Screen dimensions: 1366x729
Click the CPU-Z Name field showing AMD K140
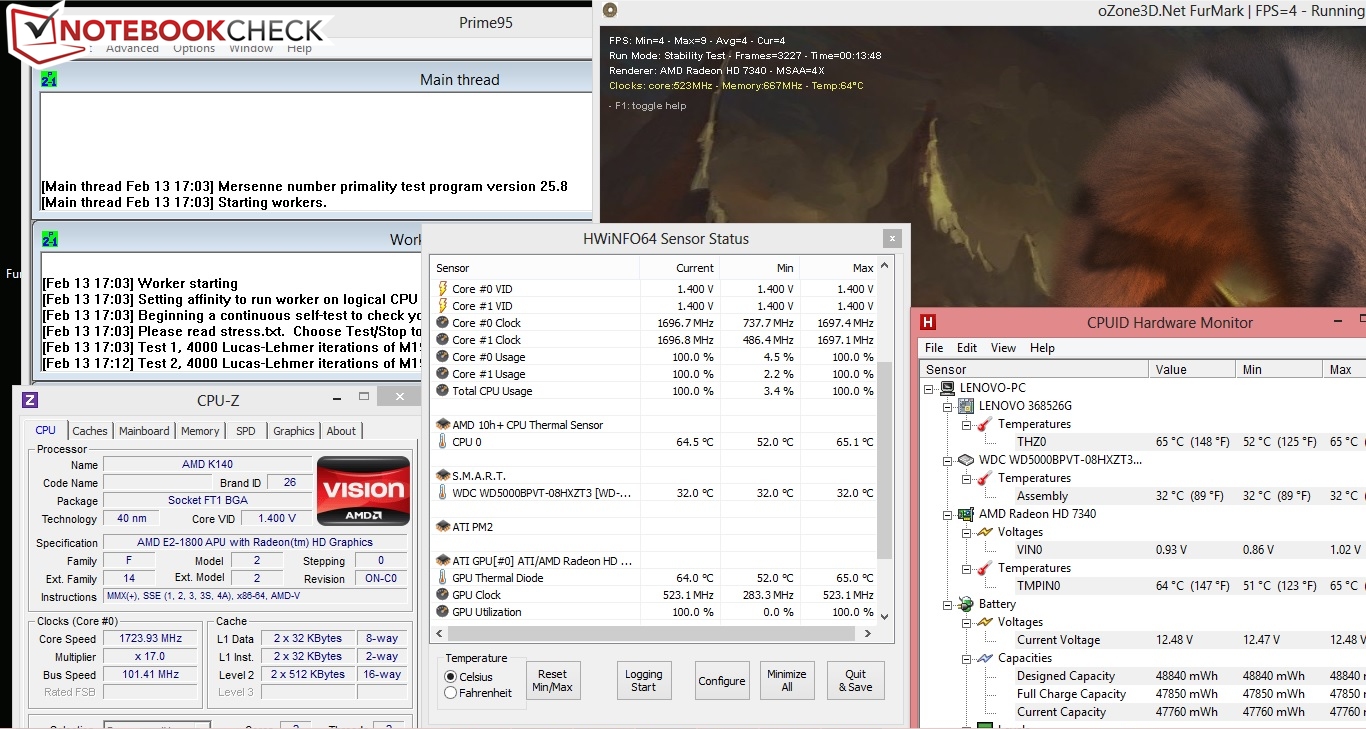(x=207, y=465)
